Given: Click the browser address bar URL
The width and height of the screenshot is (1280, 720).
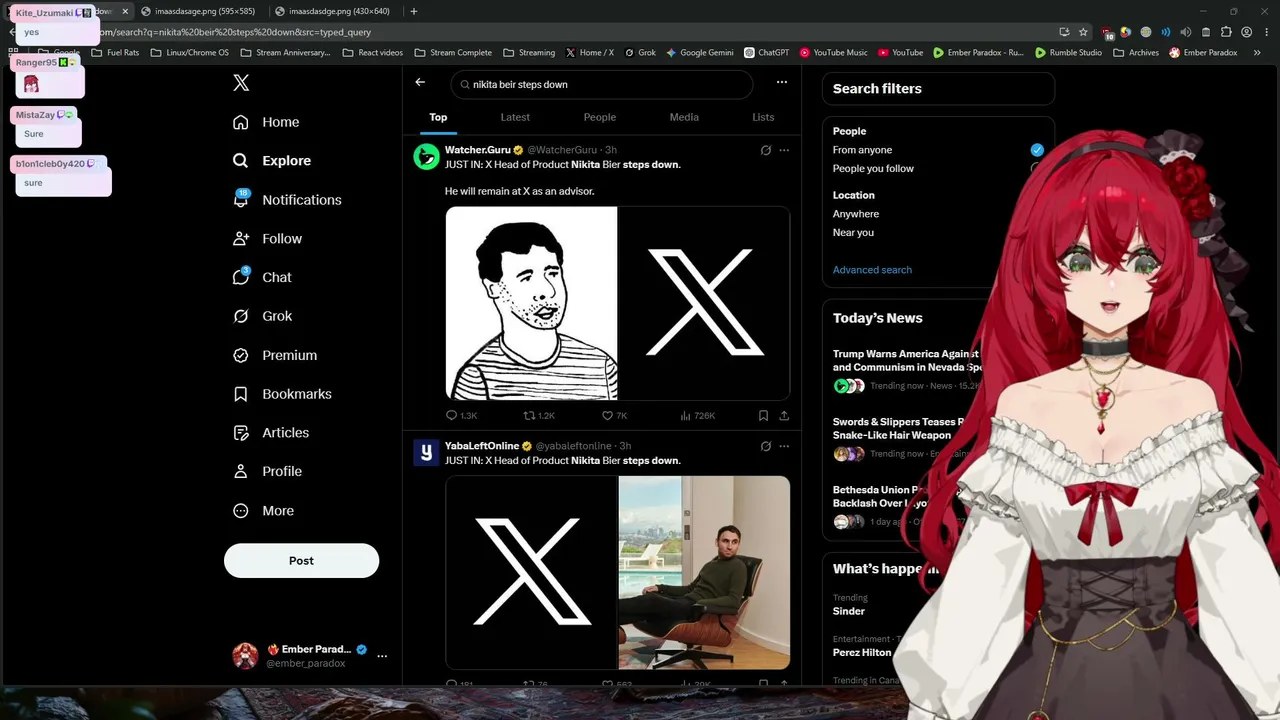Looking at the screenshot, I should click(x=235, y=32).
